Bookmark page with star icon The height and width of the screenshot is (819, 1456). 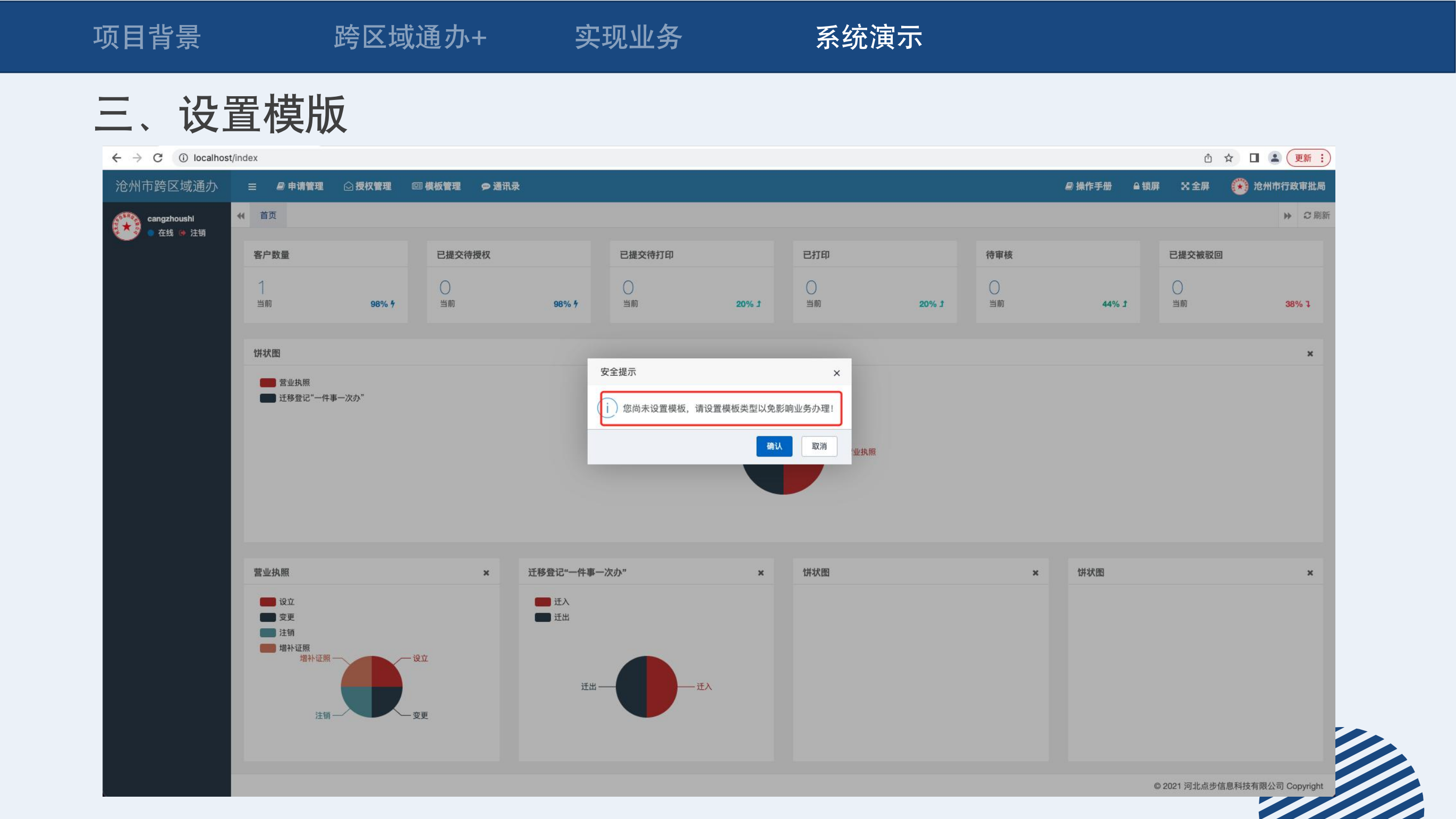tap(1228, 158)
